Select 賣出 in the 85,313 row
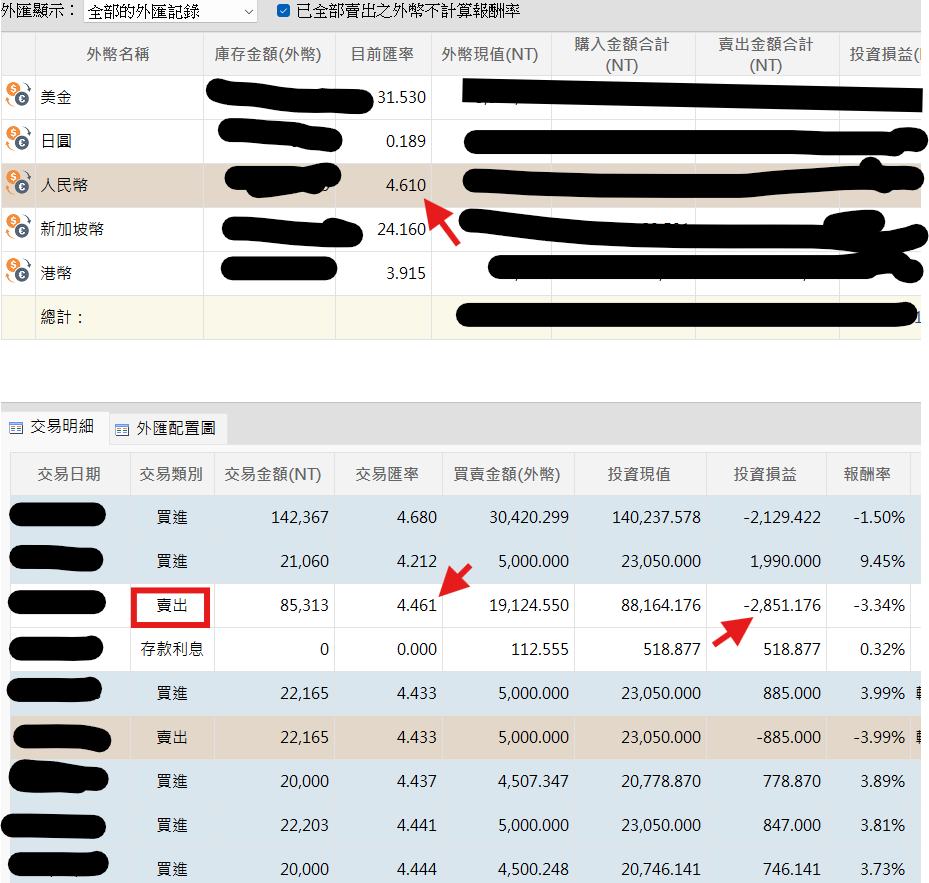The width and height of the screenshot is (929, 883). [171, 606]
